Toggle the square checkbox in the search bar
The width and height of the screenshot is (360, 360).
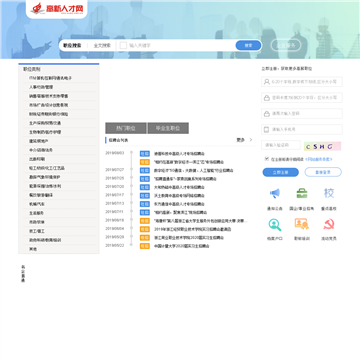point(123,45)
